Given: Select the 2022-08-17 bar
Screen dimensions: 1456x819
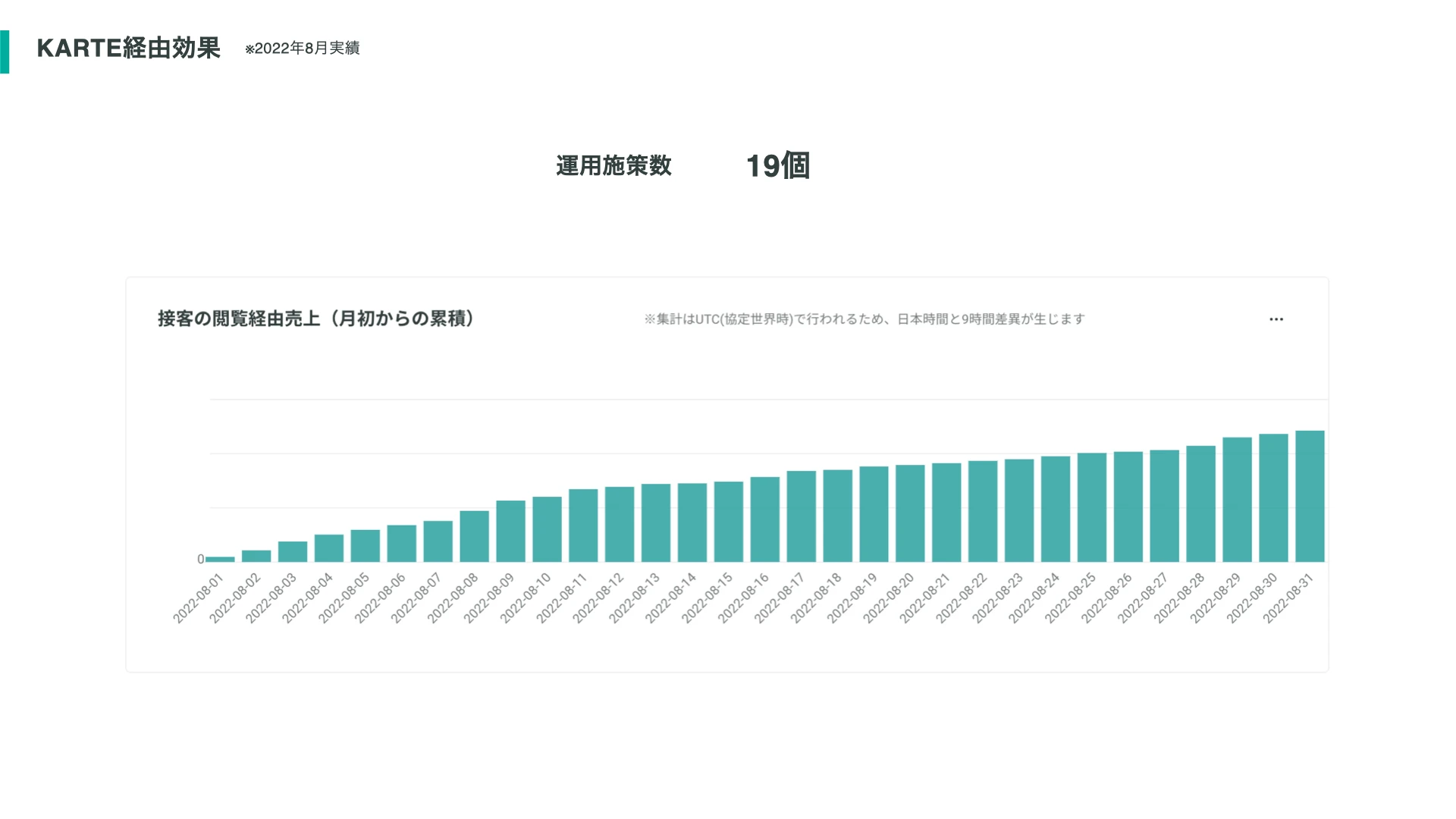Looking at the screenshot, I should (x=801, y=516).
